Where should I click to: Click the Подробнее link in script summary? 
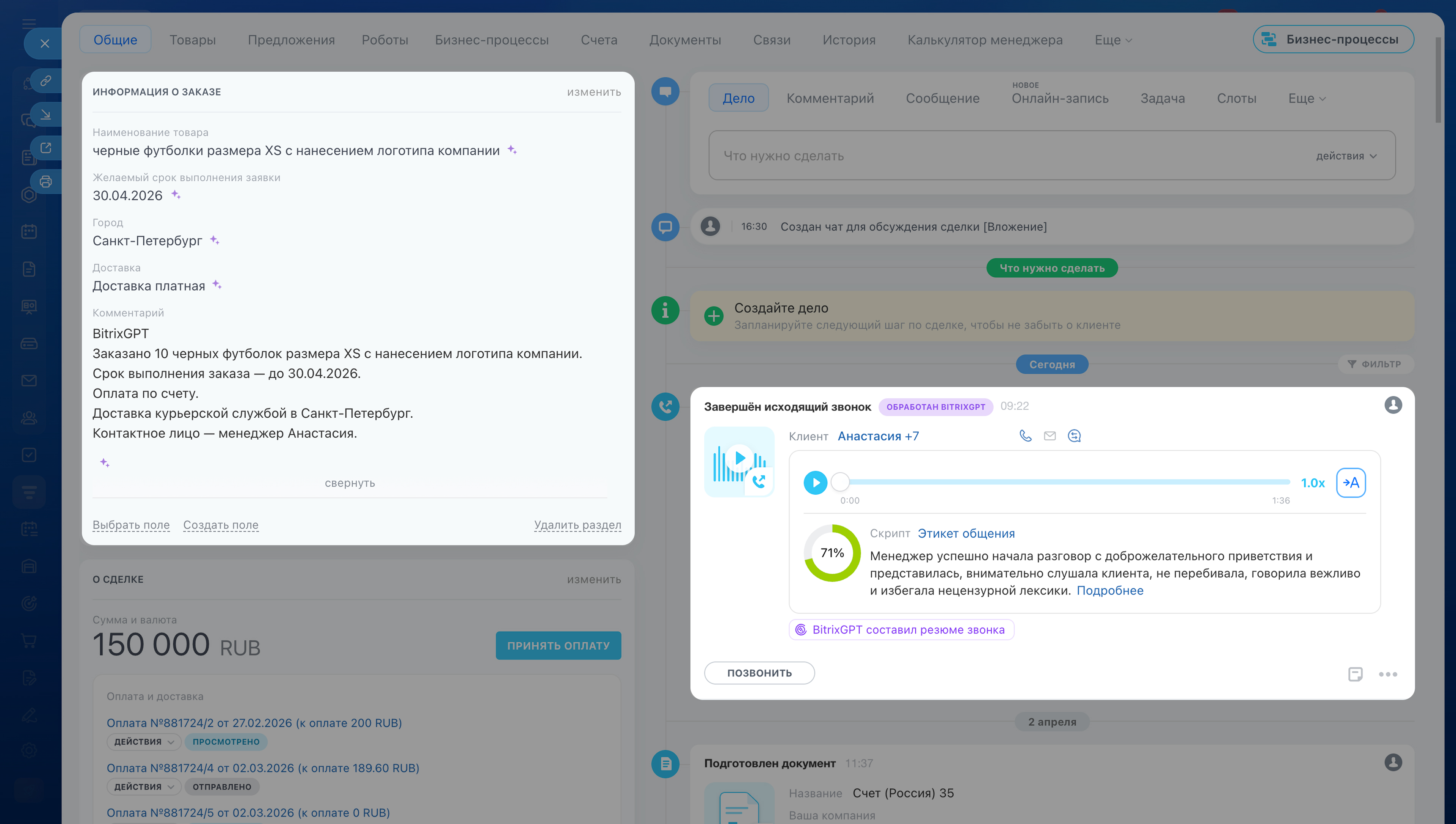[x=1109, y=590]
